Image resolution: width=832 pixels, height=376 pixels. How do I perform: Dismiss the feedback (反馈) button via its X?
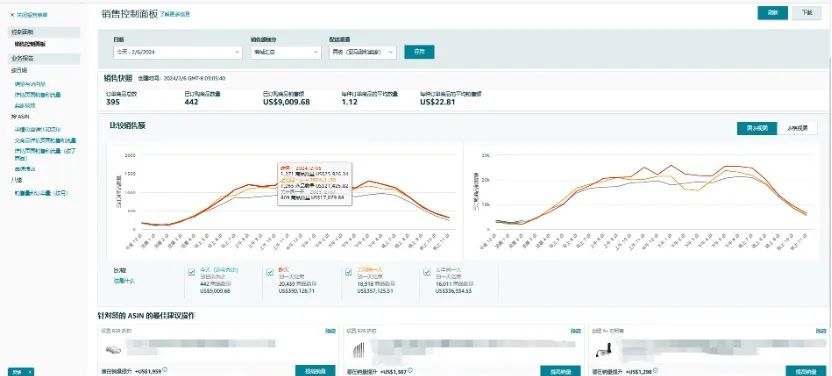click(x=30, y=372)
